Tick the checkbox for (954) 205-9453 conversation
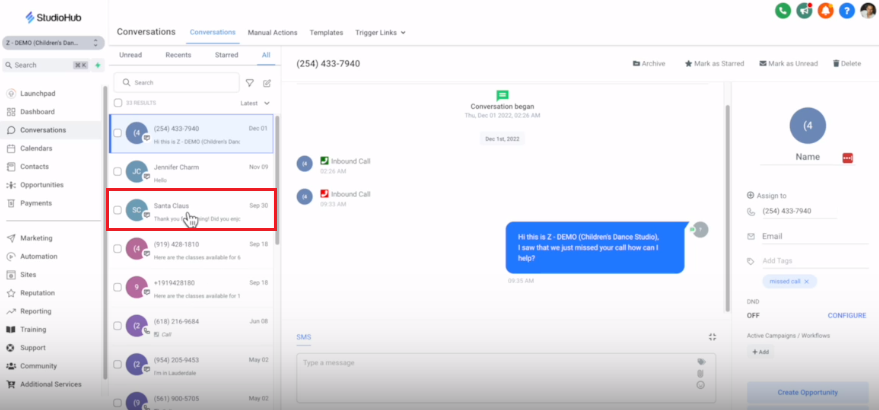879x410 pixels. point(118,365)
